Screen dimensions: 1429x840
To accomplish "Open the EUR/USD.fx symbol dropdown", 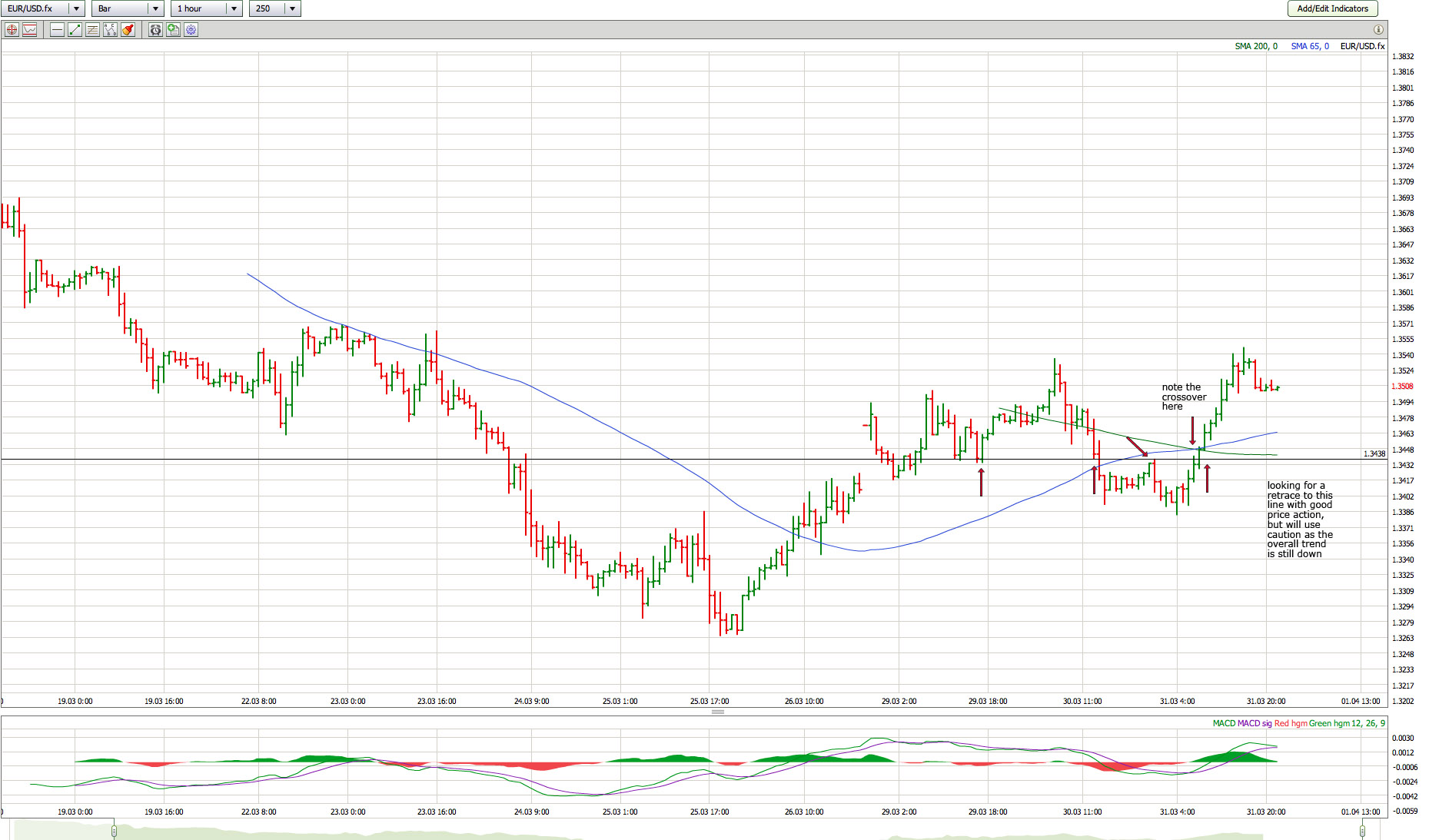I will (76, 8).
